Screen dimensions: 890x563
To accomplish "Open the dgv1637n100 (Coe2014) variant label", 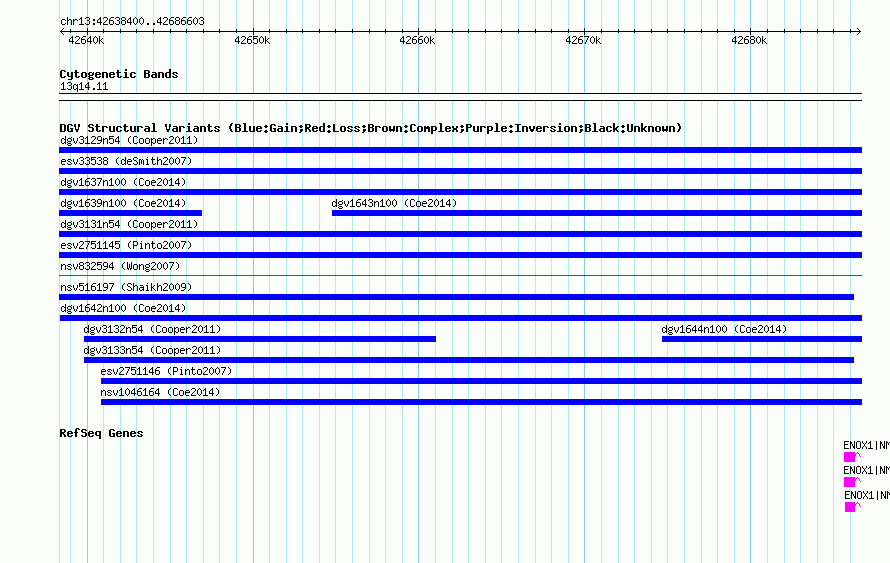I will point(123,182).
